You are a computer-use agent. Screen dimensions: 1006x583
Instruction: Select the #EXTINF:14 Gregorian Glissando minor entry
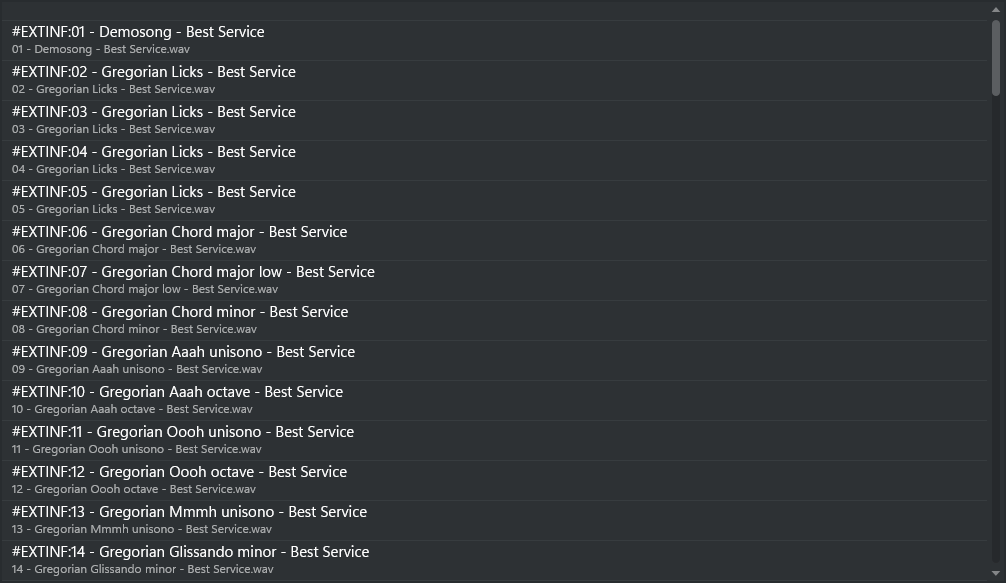click(190, 552)
